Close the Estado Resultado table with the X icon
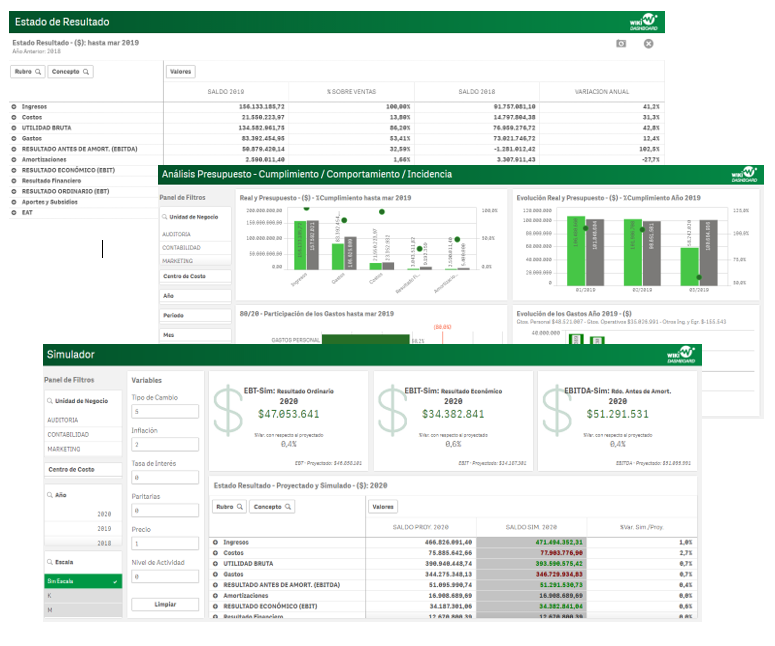This screenshot has height=646, width=775. click(x=648, y=43)
